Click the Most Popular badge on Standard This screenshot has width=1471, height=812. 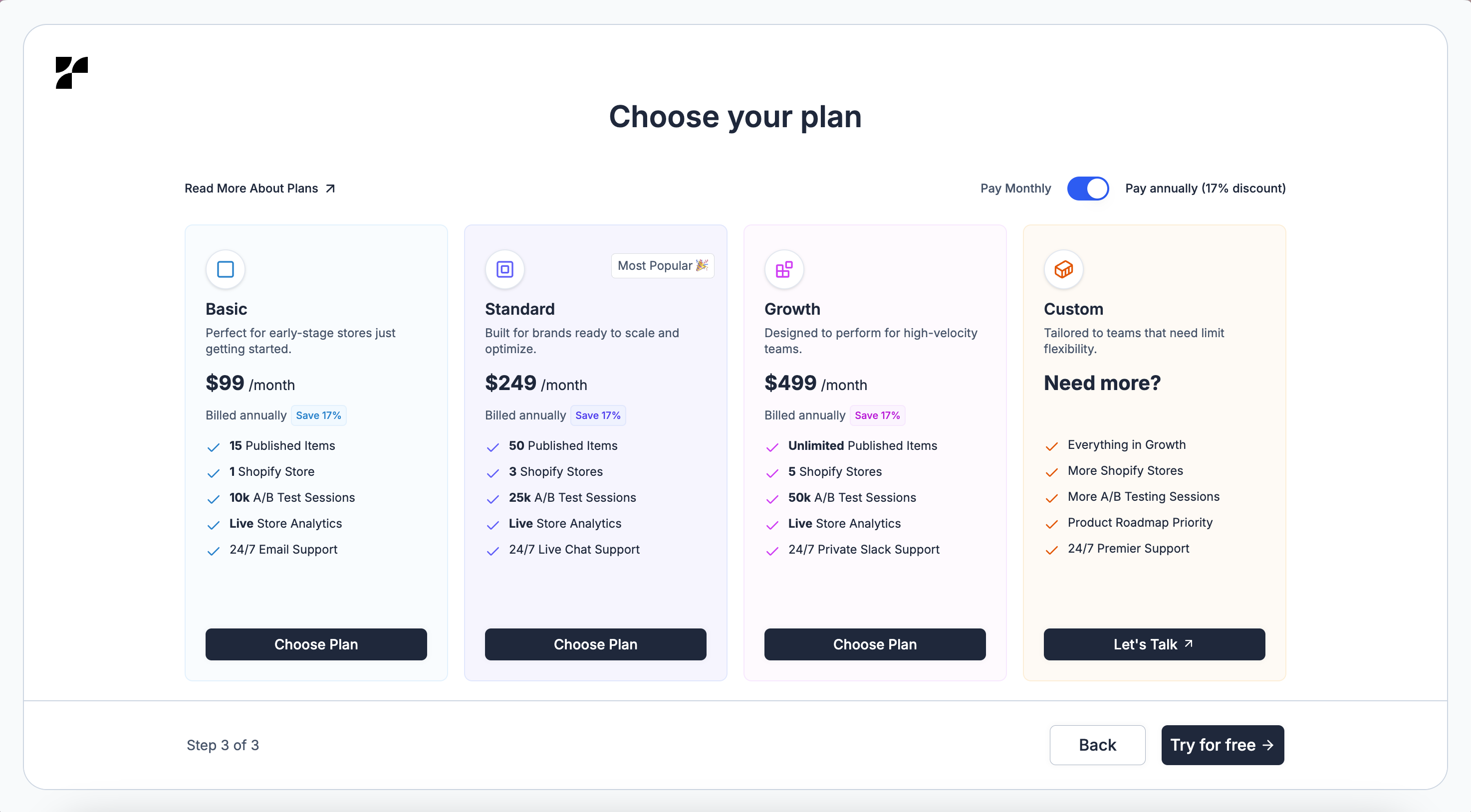click(x=663, y=266)
